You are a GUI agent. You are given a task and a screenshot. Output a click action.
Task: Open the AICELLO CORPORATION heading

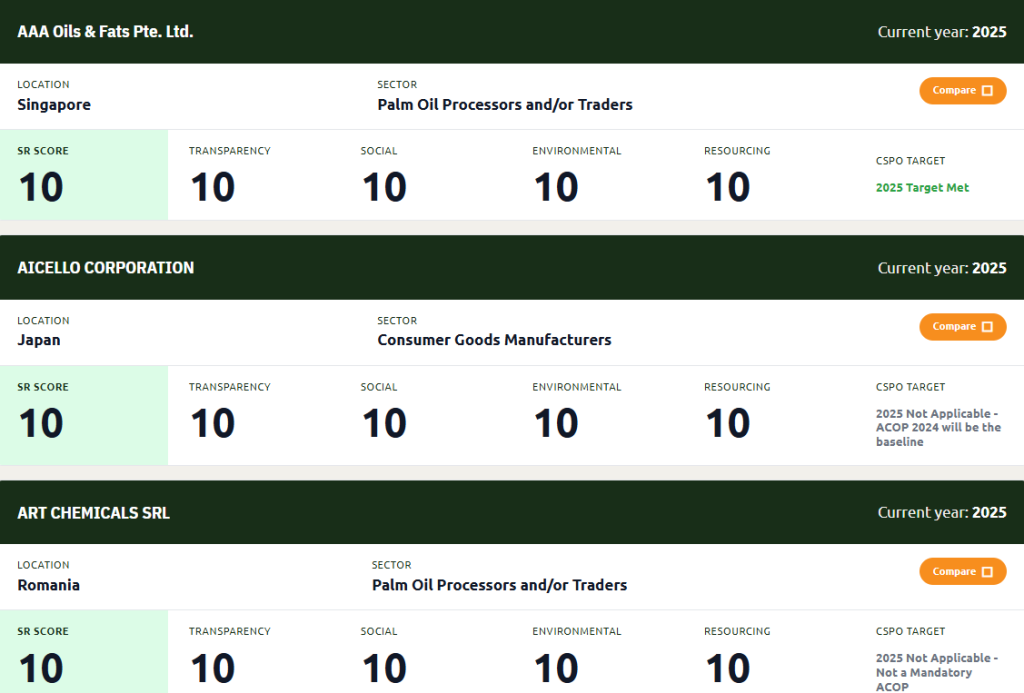coord(105,268)
